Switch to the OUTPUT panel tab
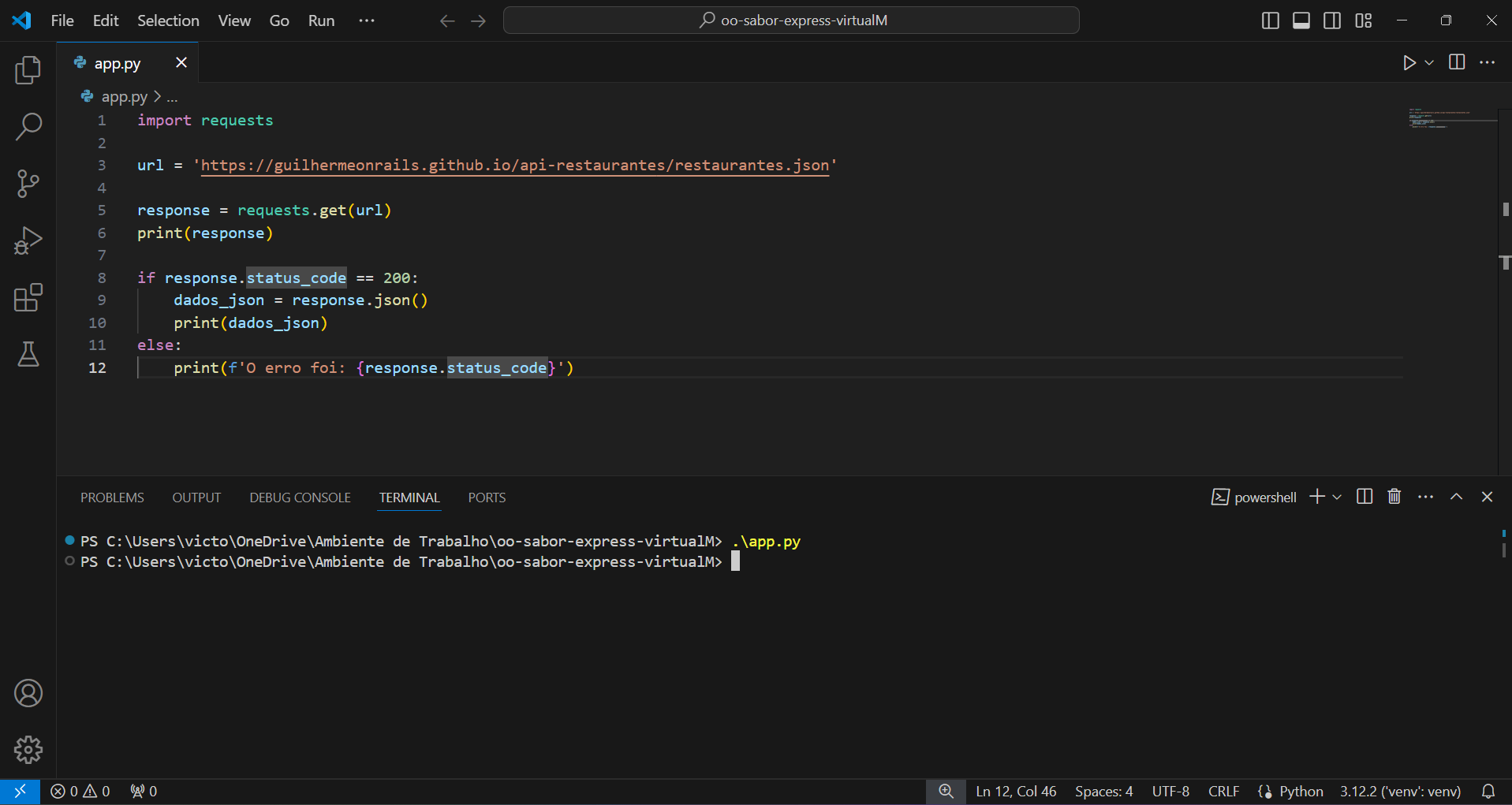This screenshot has height=805, width=1512. (196, 498)
